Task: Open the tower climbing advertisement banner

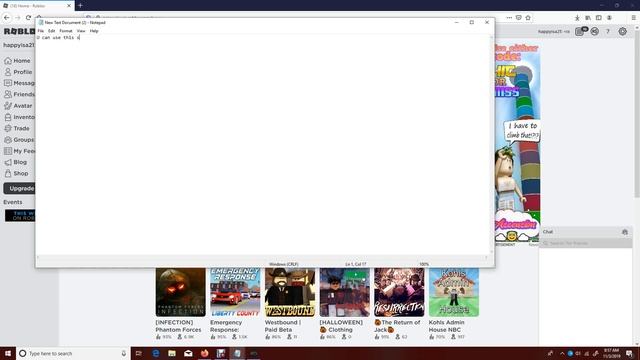Action: pos(518,143)
